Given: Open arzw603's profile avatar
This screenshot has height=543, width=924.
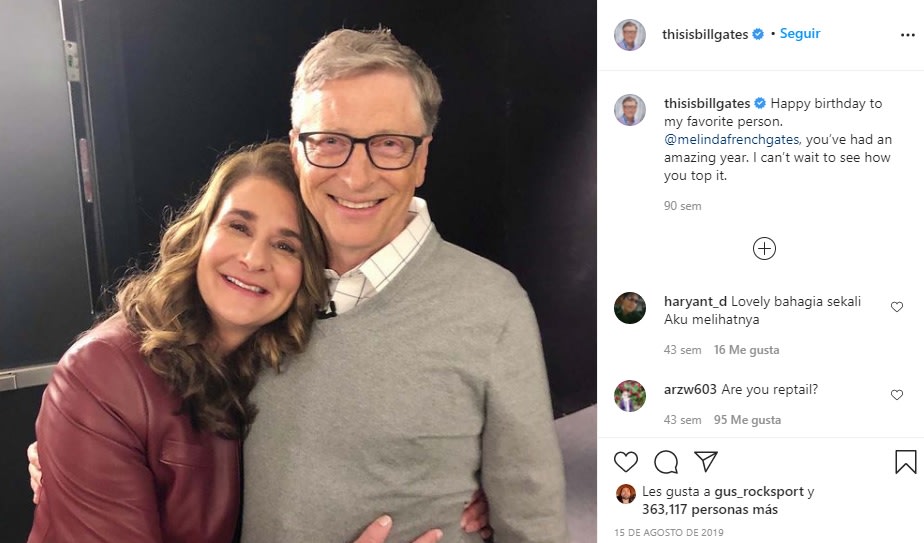Looking at the screenshot, I should click(630, 396).
